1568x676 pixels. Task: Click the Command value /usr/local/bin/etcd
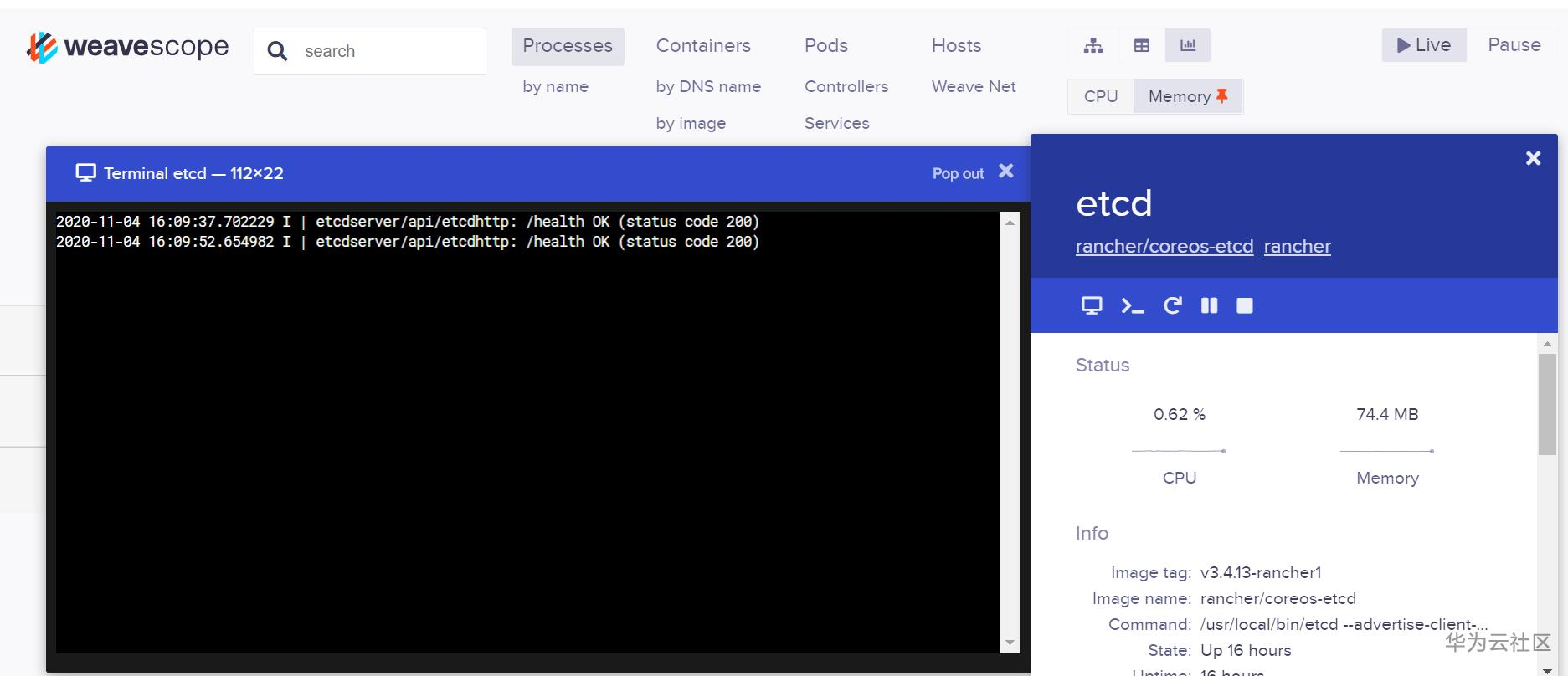1344,624
